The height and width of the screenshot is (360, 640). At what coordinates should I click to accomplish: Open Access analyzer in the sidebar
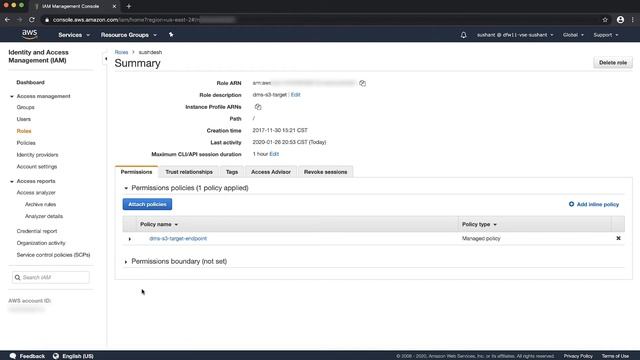[x=36, y=193]
